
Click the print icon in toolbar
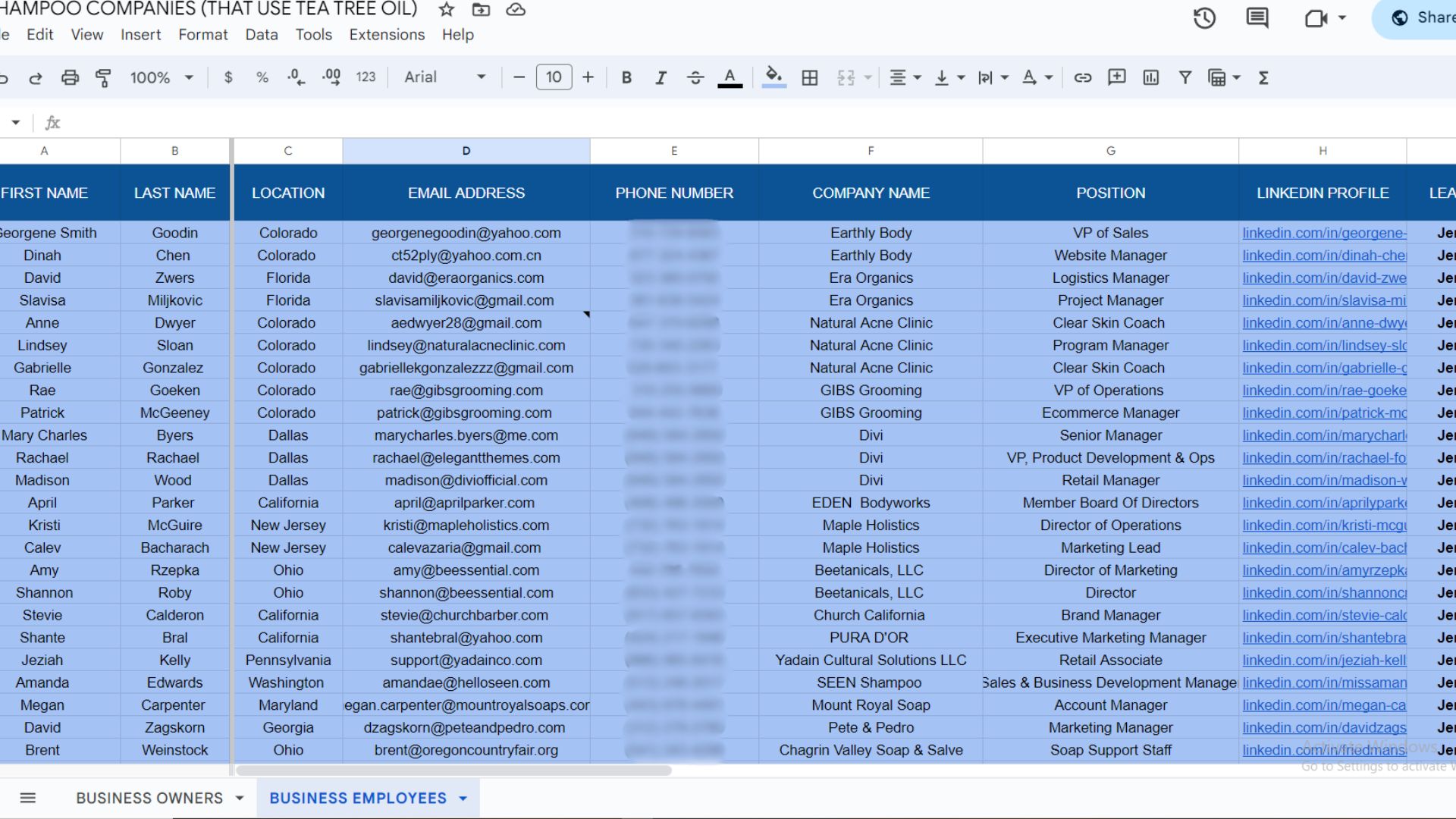(x=70, y=77)
